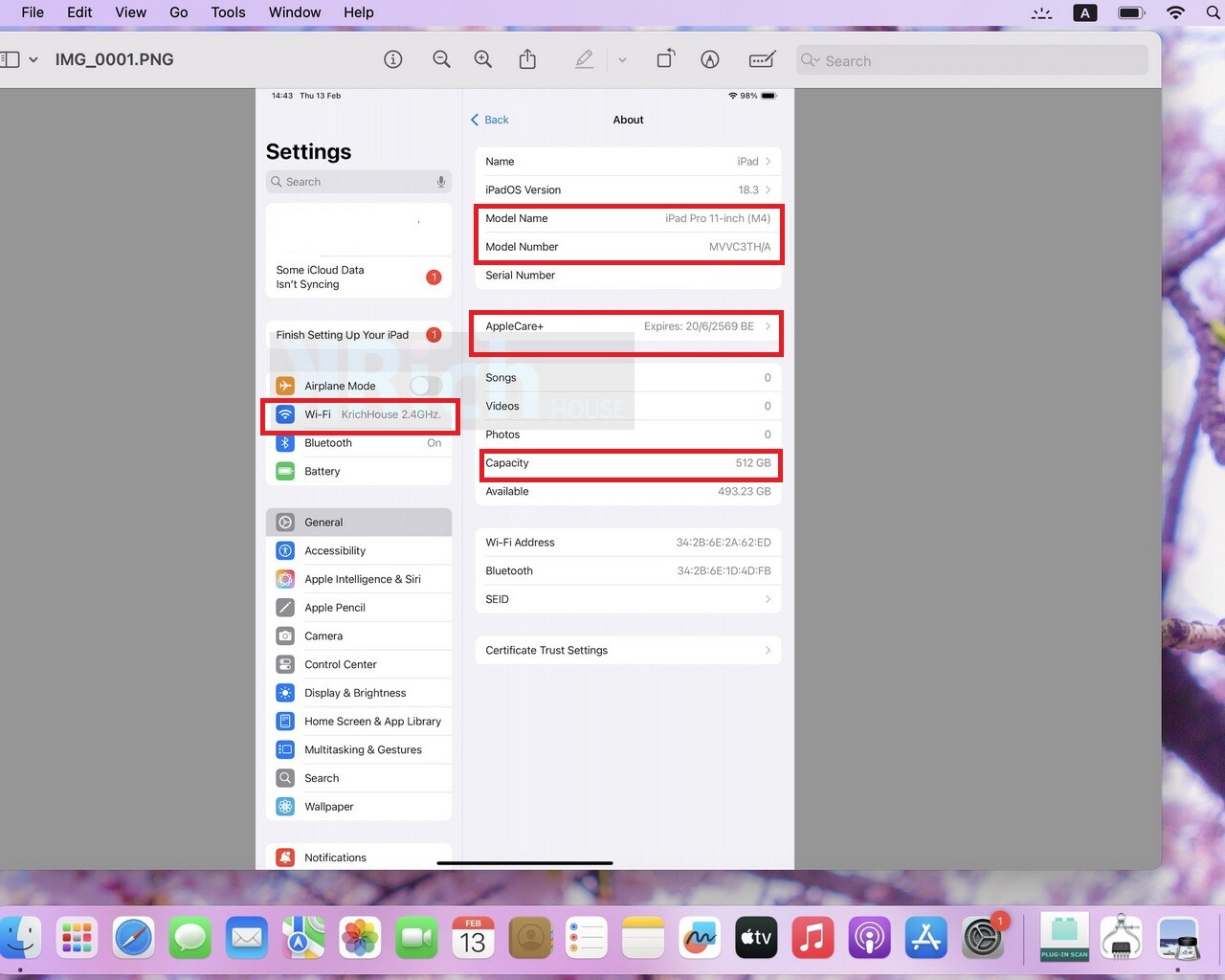Open the sidebar view options chevron
Screen dimensions: 1225x980
(x=33, y=59)
